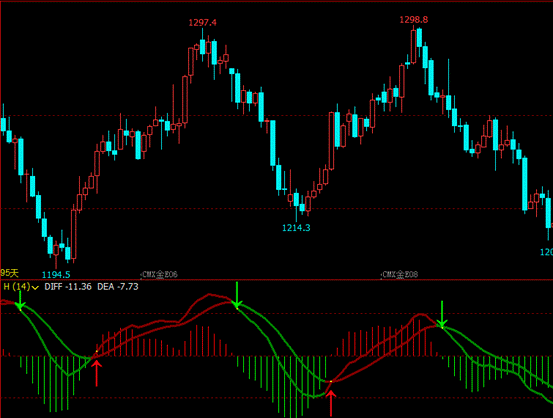Click the second red up arrow buy signal

point(330,403)
